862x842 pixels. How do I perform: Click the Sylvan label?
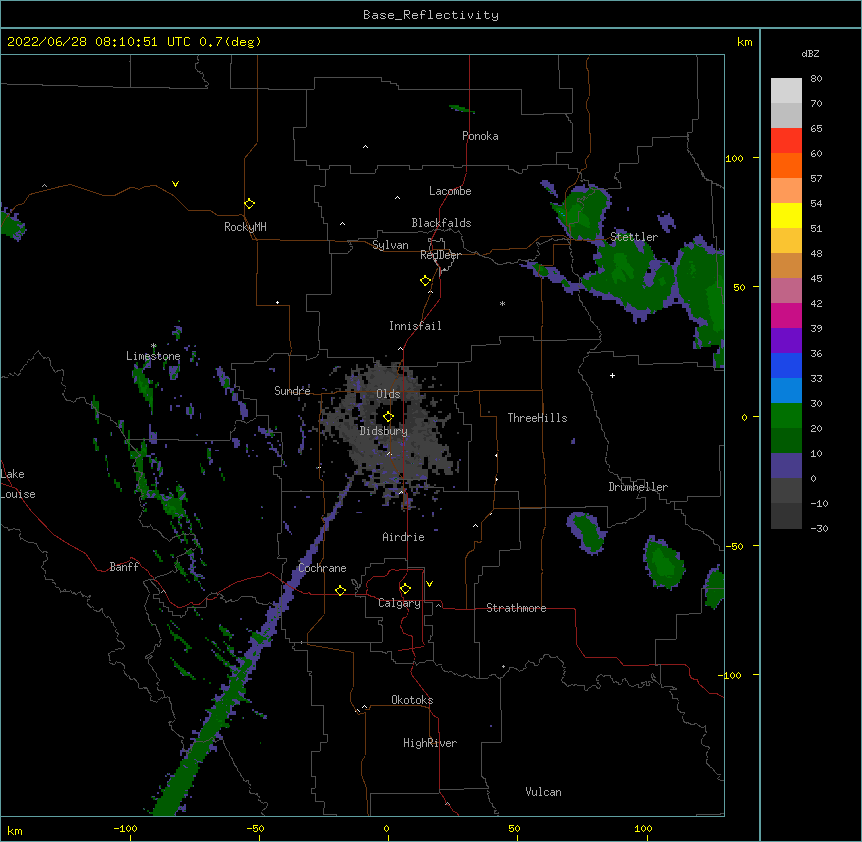pyautogui.click(x=390, y=245)
